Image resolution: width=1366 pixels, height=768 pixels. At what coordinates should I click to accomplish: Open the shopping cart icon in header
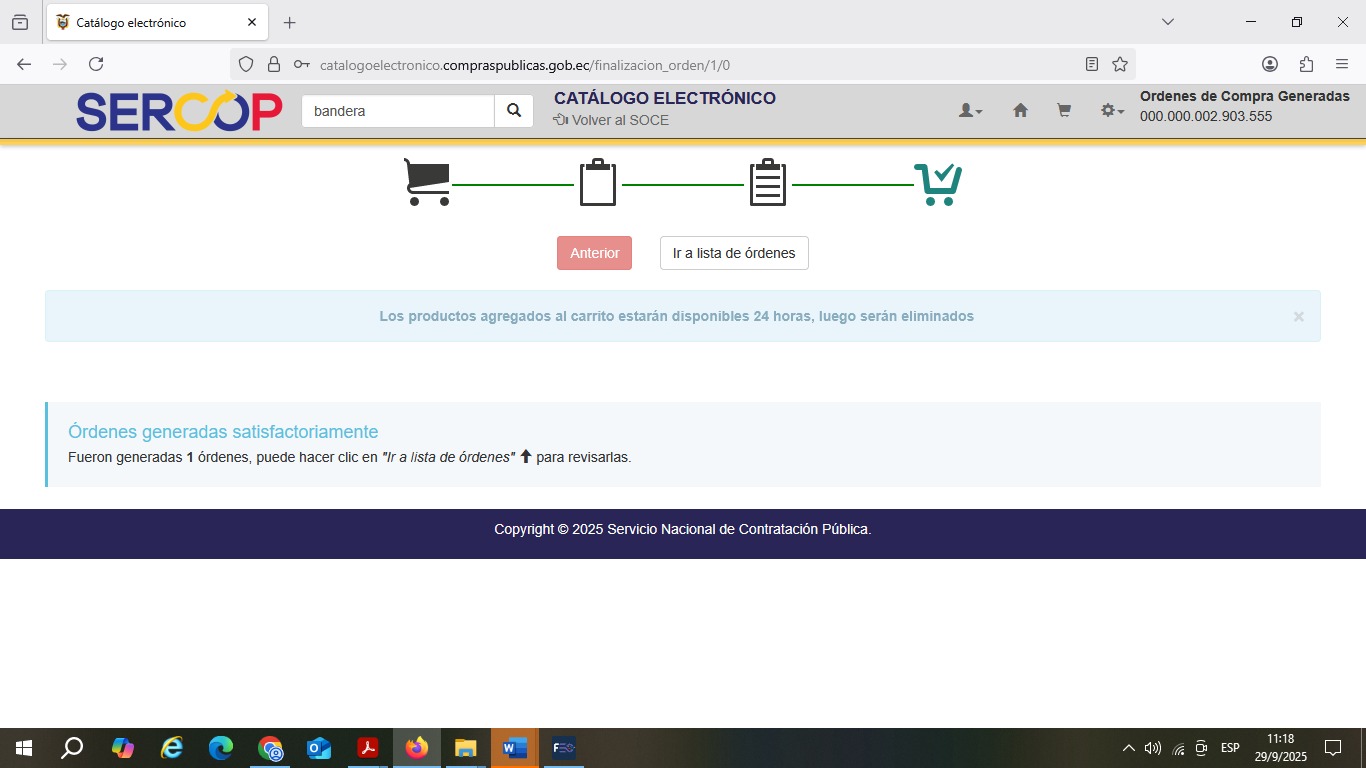[x=1064, y=111]
